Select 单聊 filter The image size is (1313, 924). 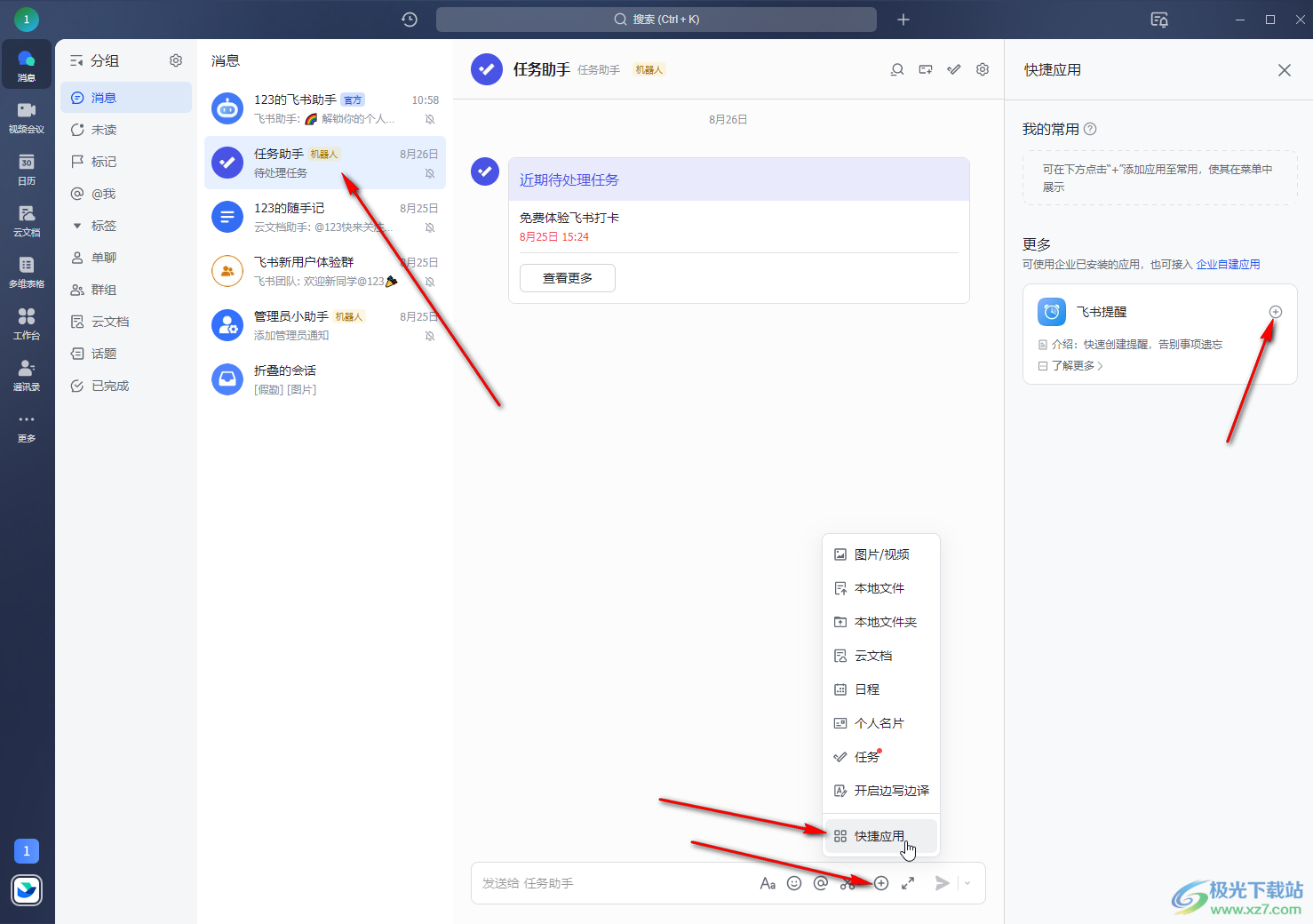pos(126,258)
